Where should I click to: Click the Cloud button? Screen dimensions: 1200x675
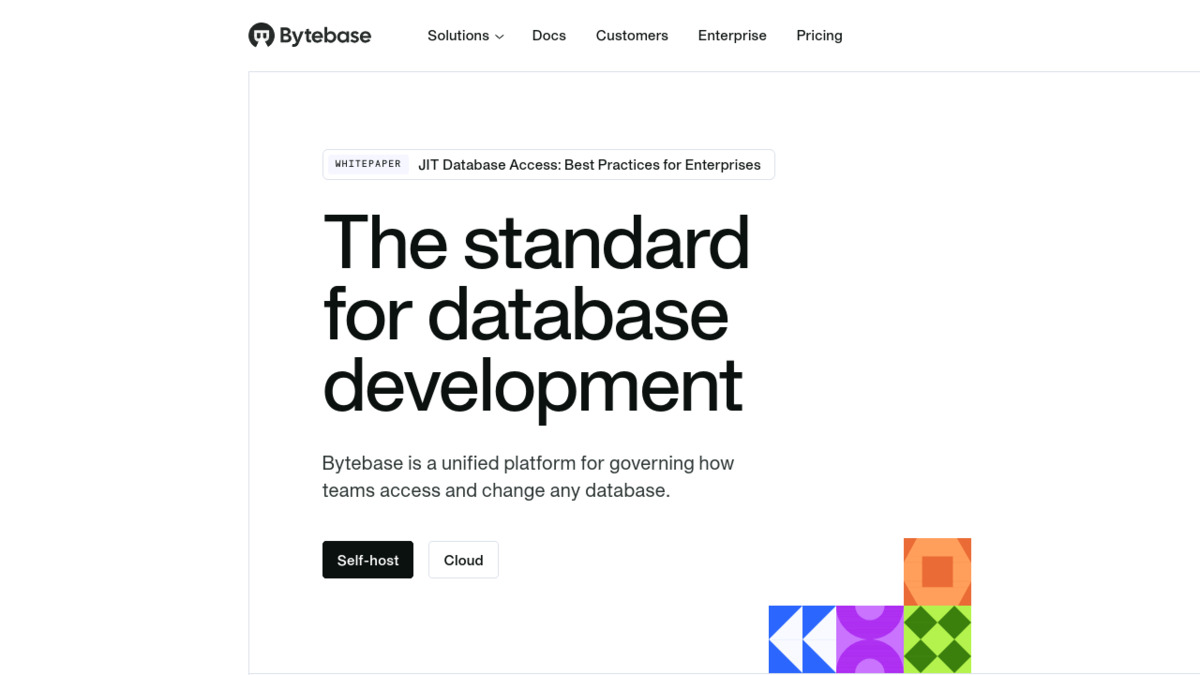[x=463, y=560]
